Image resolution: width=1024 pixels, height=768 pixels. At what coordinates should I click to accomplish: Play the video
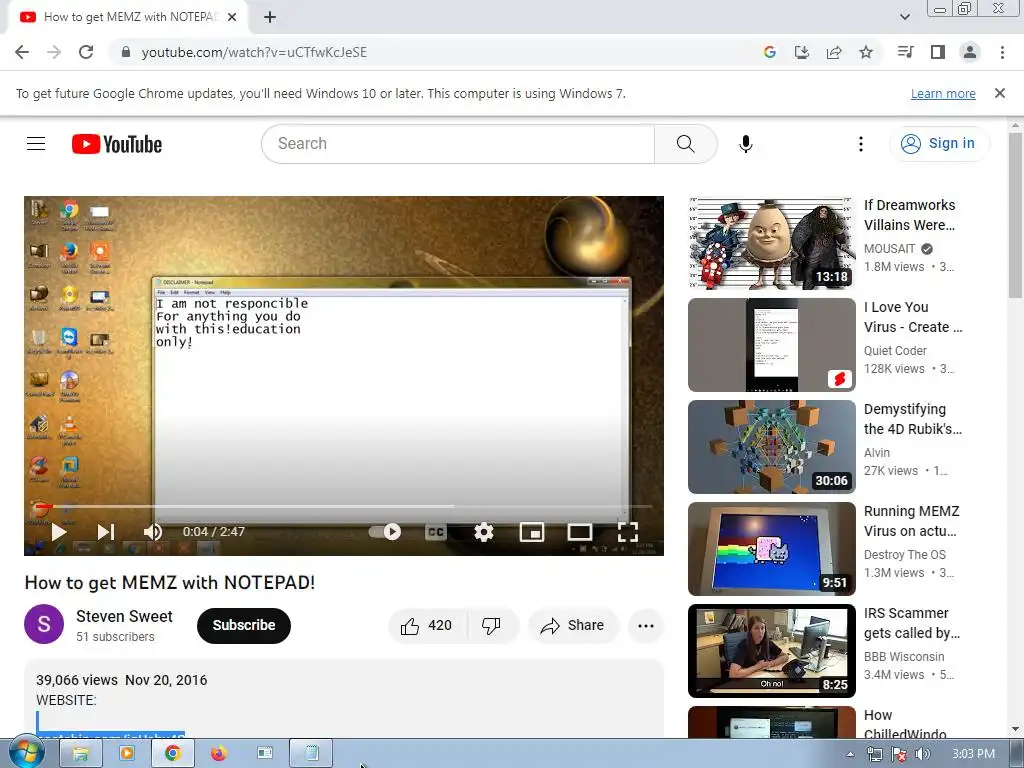pyautogui.click(x=59, y=532)
